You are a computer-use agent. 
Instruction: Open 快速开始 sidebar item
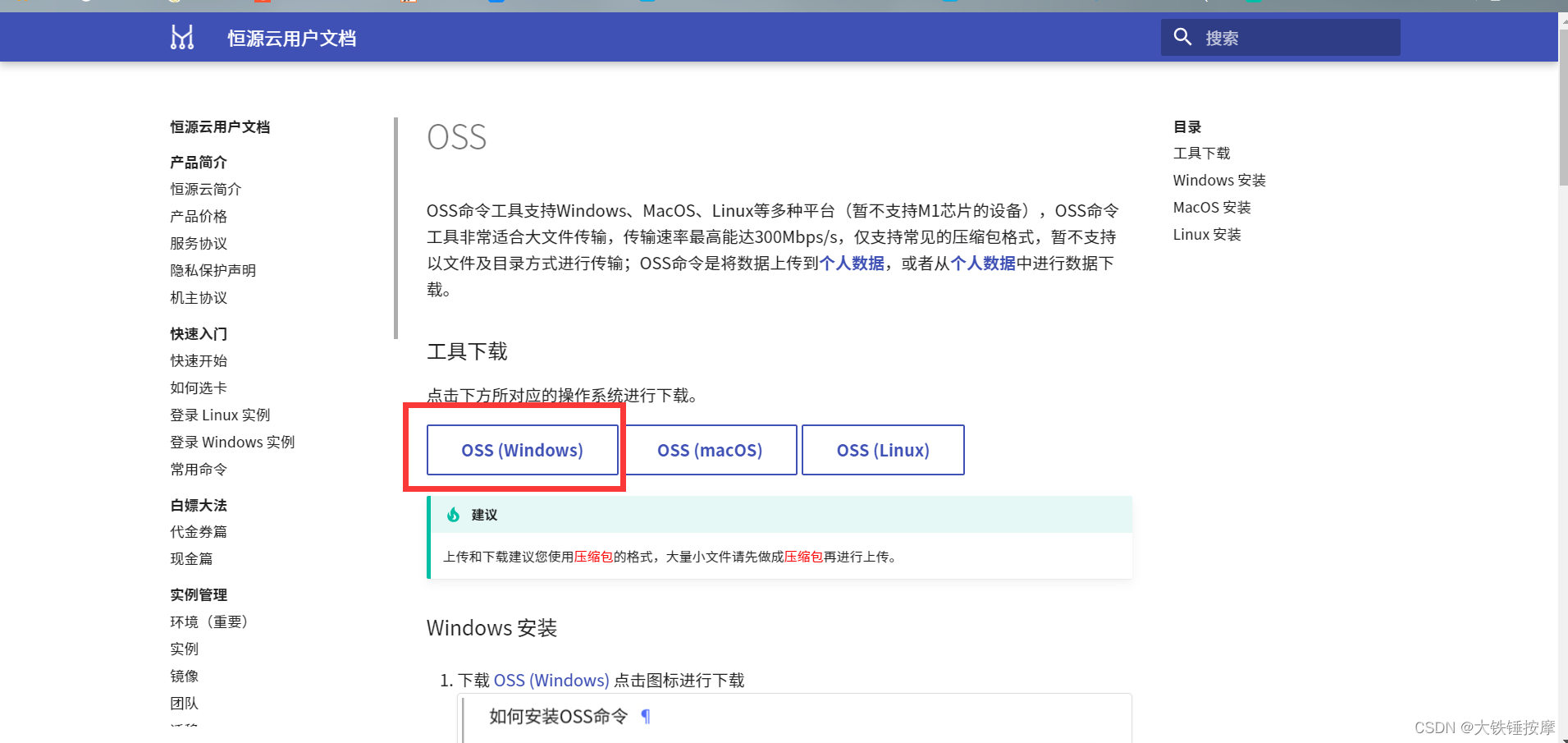(x=199, y=361)
